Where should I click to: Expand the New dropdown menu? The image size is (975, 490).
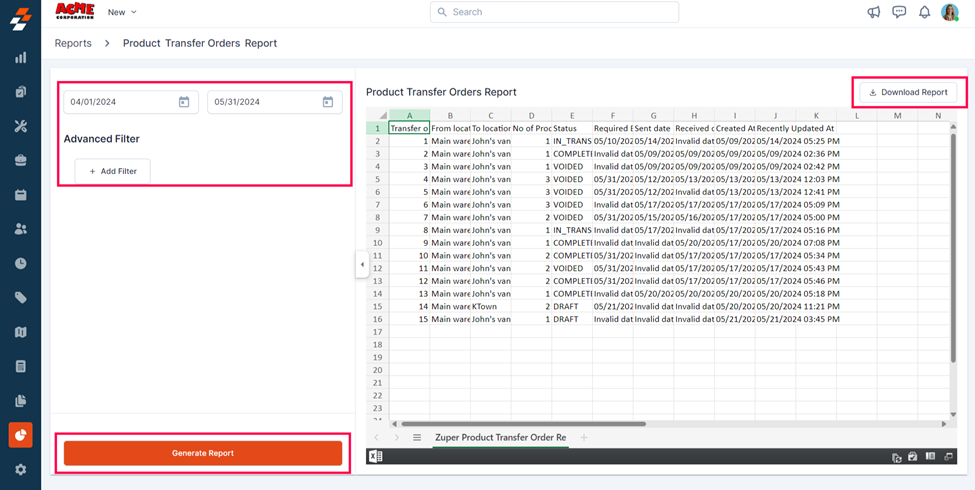122,12
